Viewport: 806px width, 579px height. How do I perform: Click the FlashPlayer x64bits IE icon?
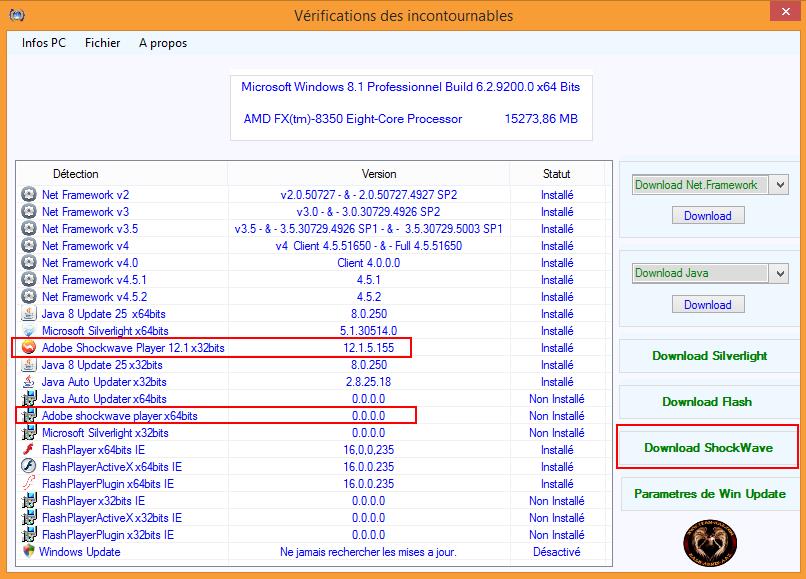point(29,449)
